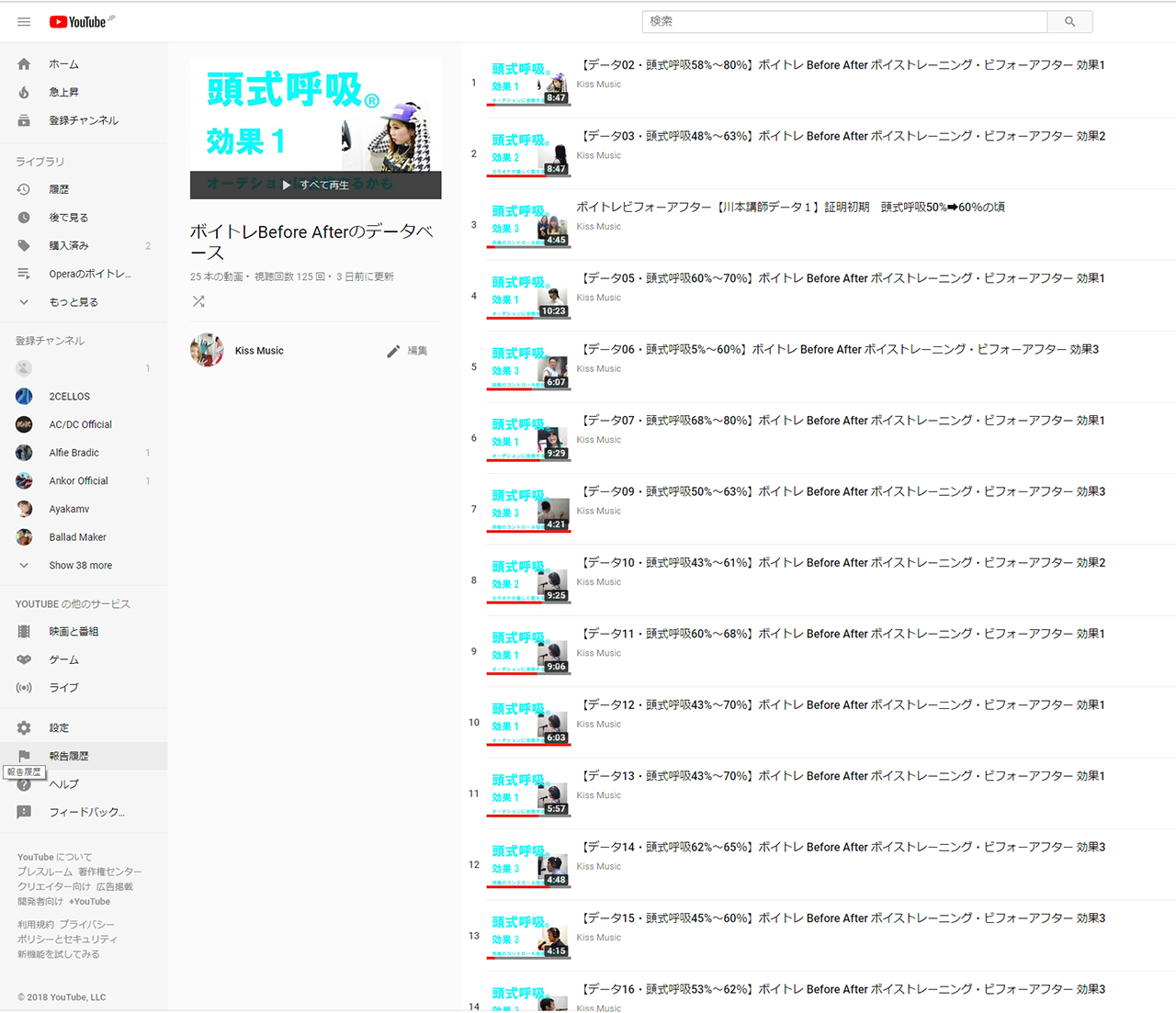Open the ゲーム gaming icon
Image resolution: width=1176 pixels, height=1013 pixels.
[x=24, y=659]
